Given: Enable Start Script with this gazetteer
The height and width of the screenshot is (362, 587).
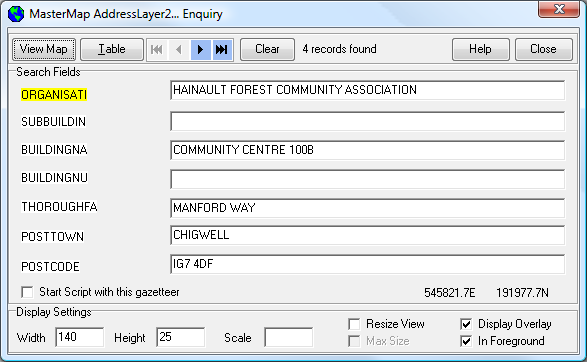Looking at the screenshot, I should [x=27, y=292].
